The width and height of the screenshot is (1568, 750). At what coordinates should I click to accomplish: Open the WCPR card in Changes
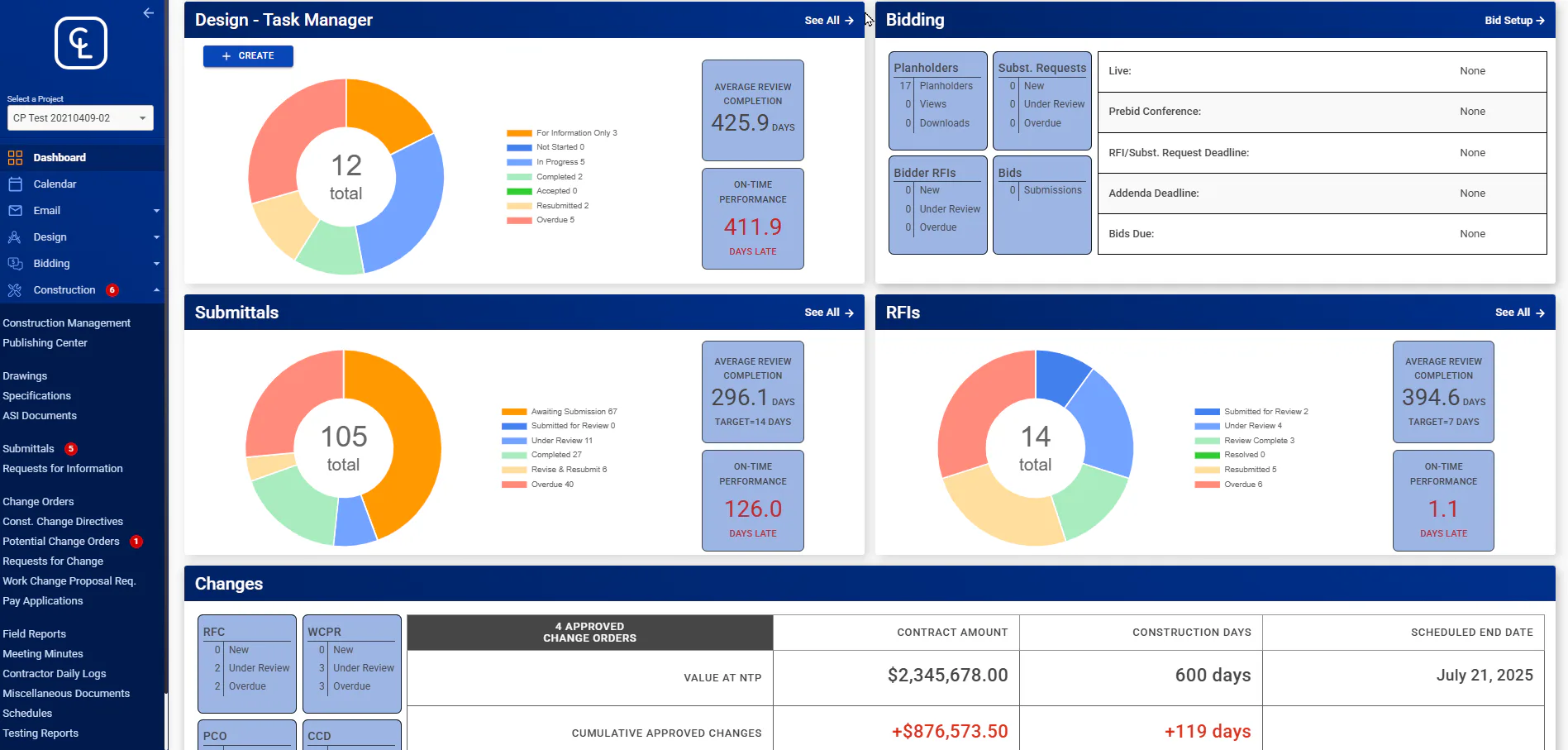pos(352,664)
